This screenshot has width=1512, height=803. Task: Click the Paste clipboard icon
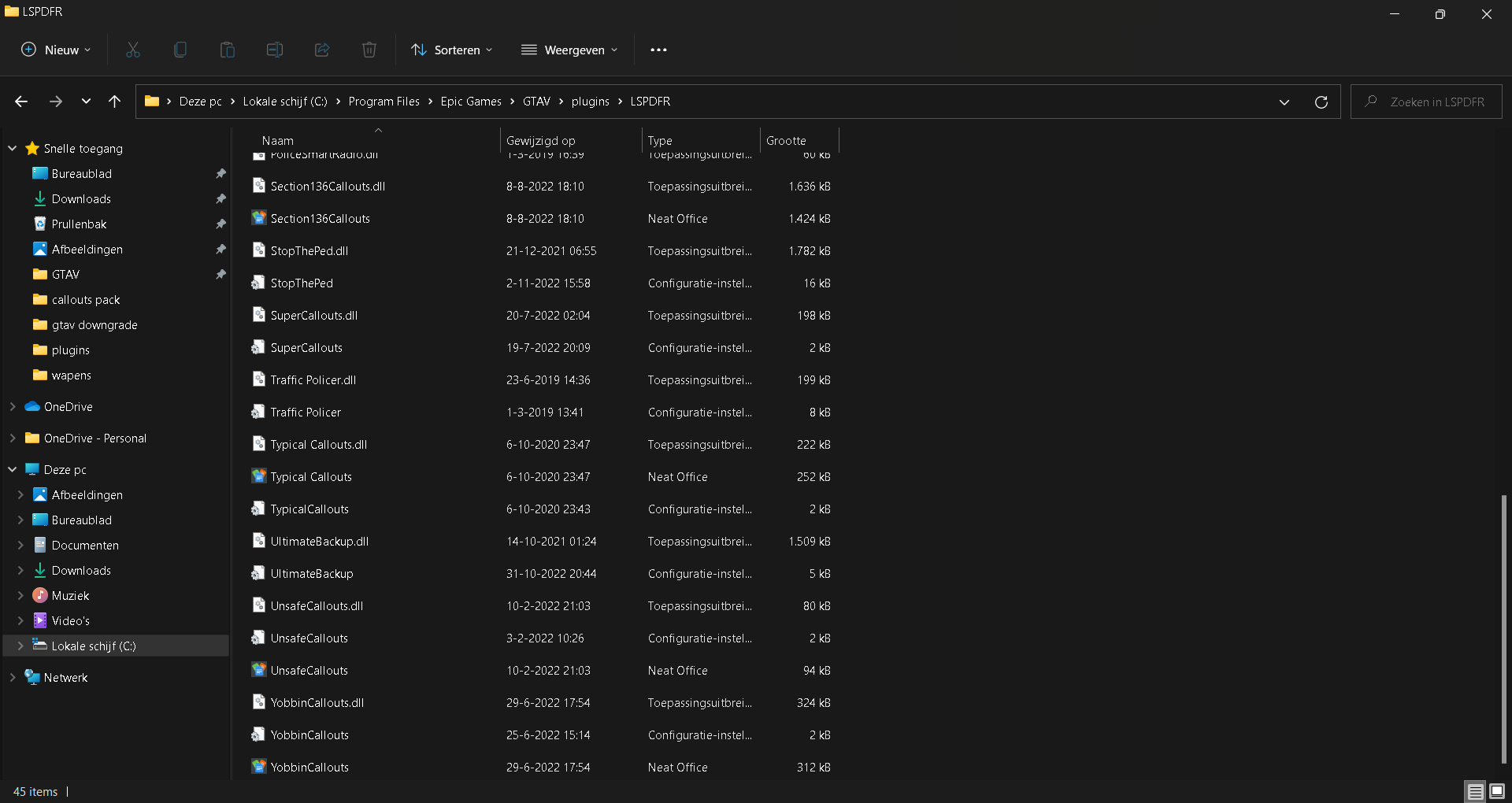[228, 50]
